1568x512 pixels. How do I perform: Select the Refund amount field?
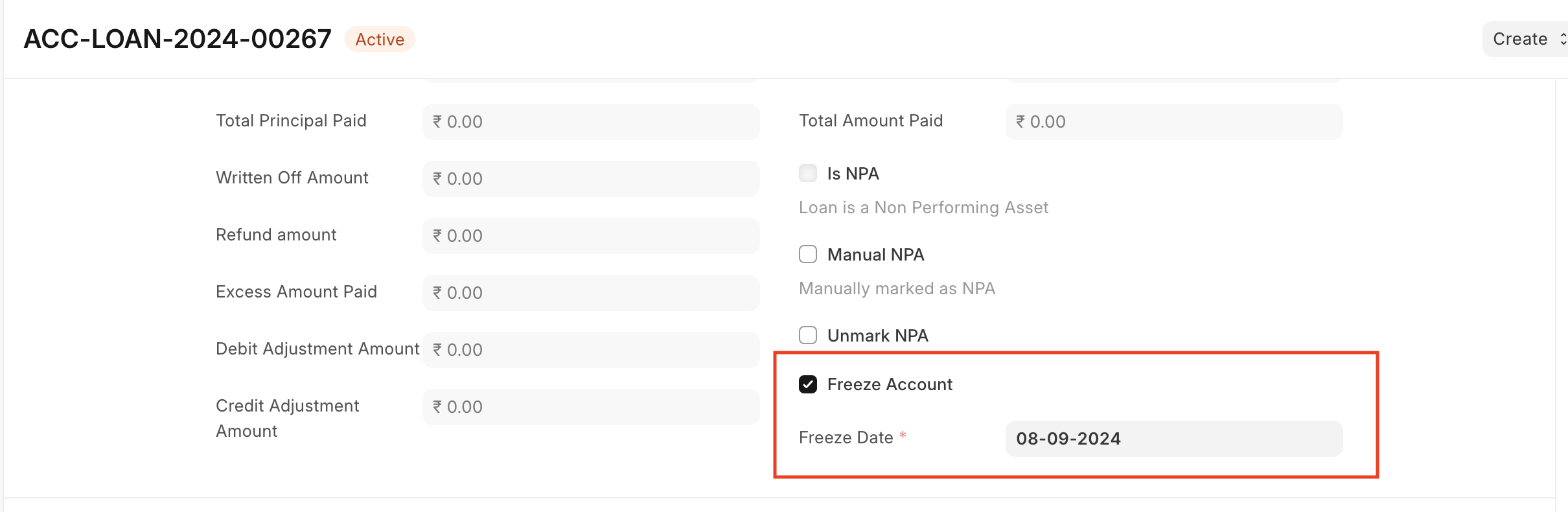(x=590, y=235)
